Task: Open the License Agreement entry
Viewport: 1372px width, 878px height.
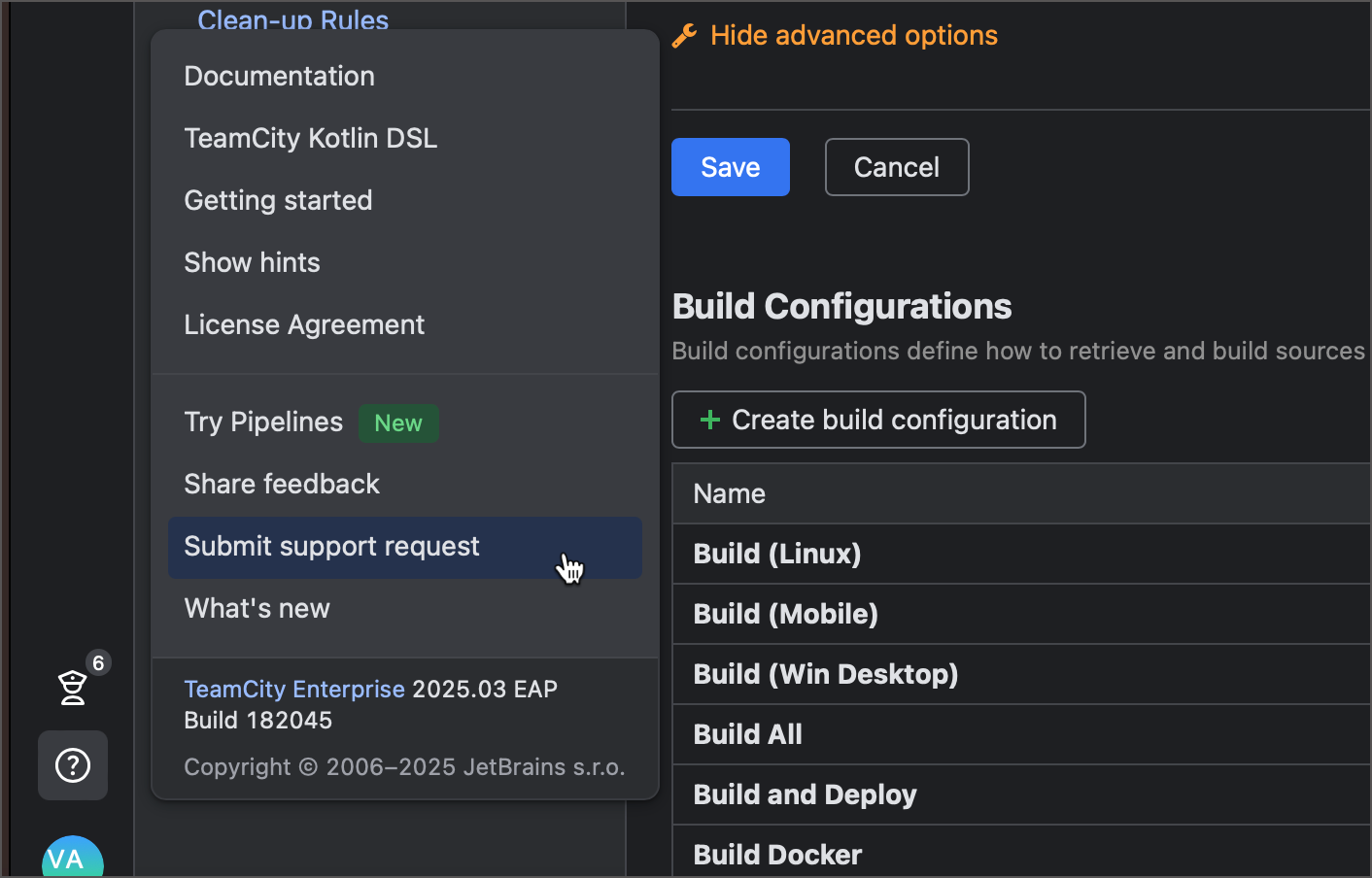Action: point(304,324)
